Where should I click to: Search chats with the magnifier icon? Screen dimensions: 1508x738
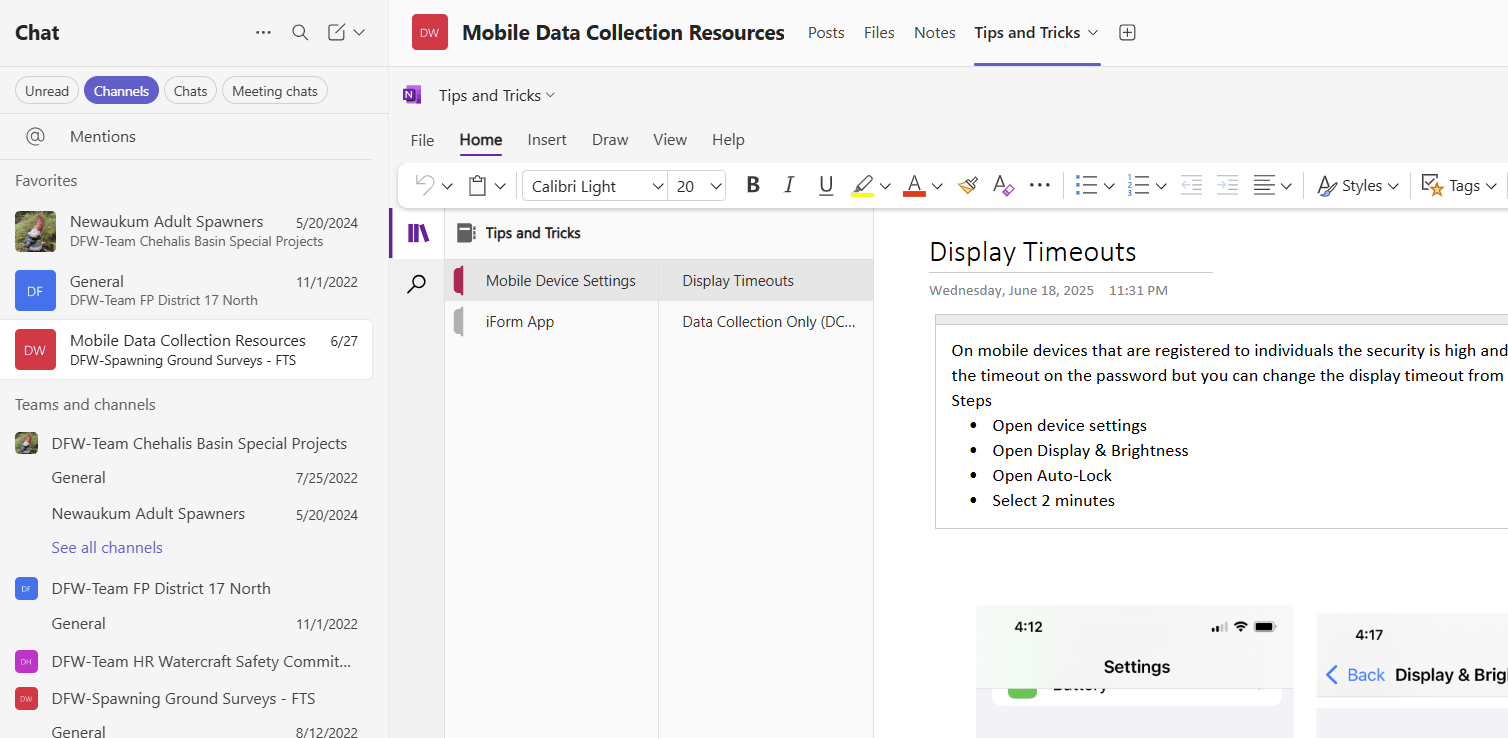(x=300, y=33)
